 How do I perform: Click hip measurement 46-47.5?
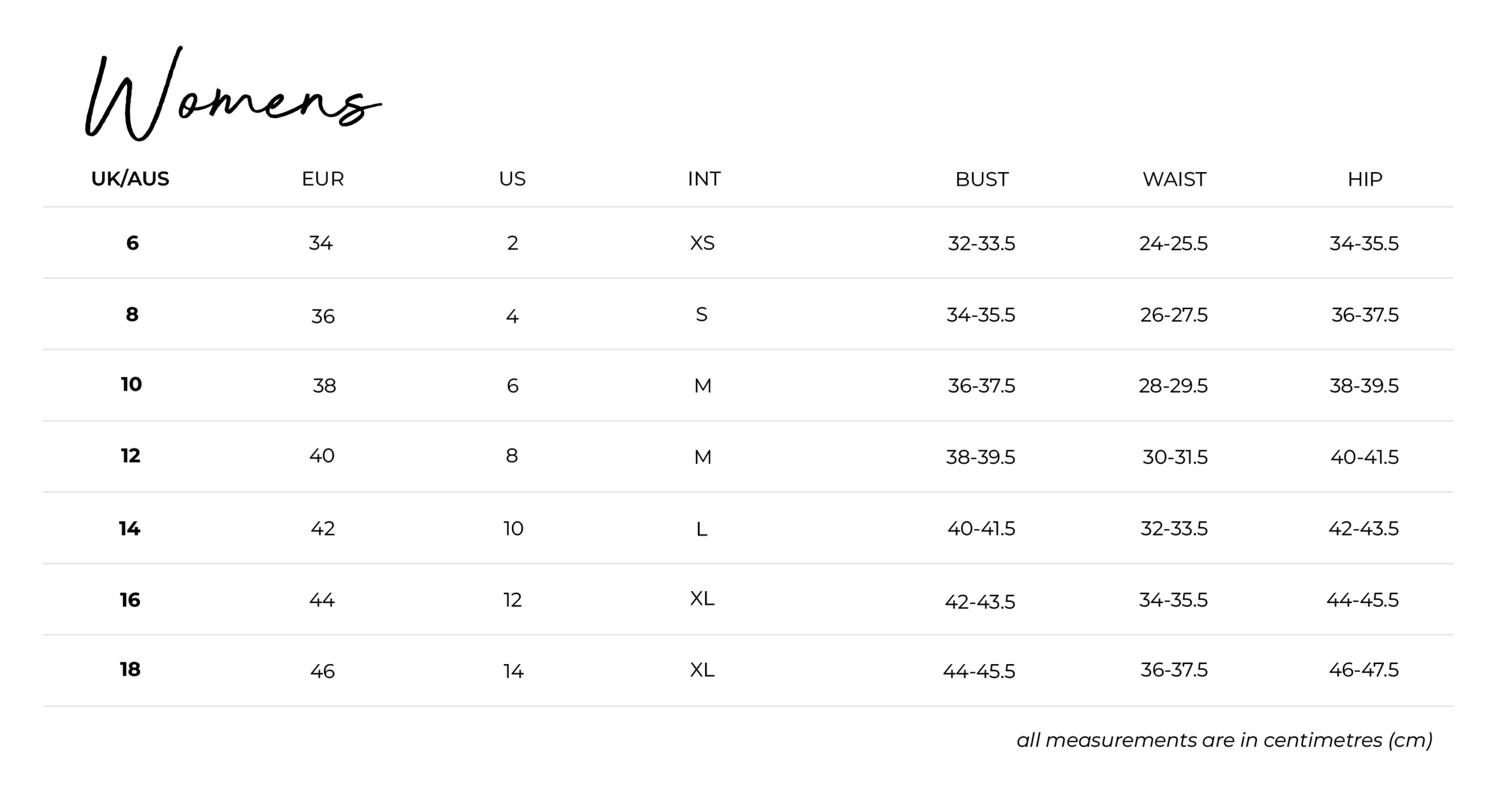tap(1363, 670)
